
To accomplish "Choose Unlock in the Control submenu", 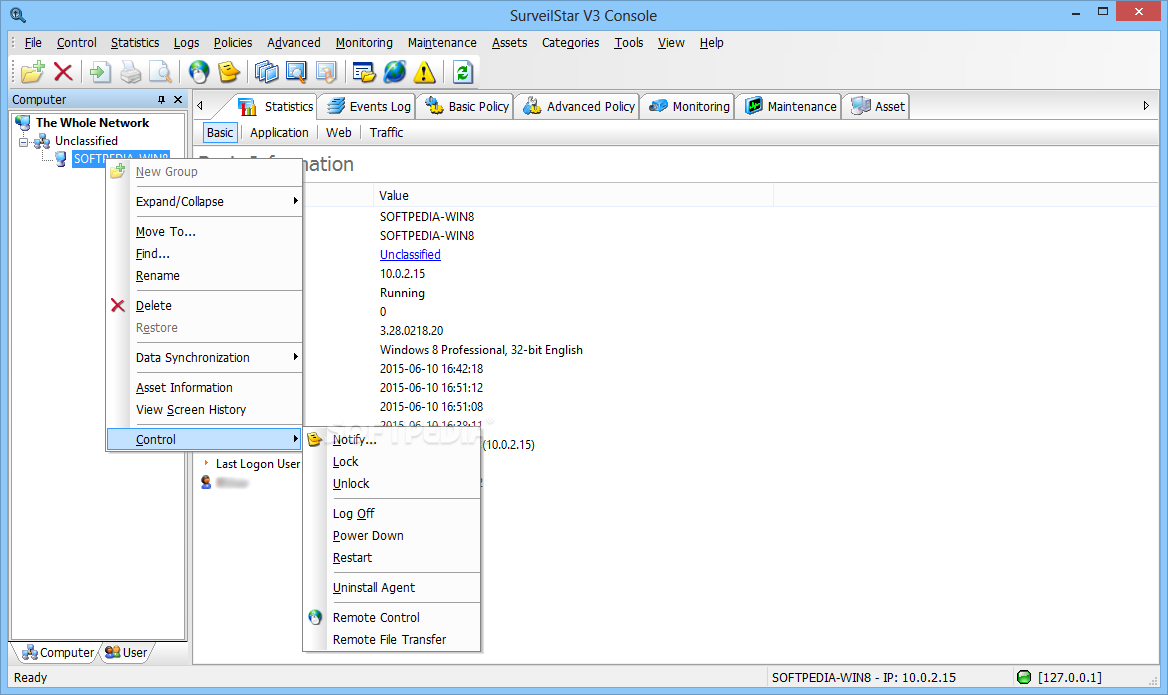I will 392,483.
